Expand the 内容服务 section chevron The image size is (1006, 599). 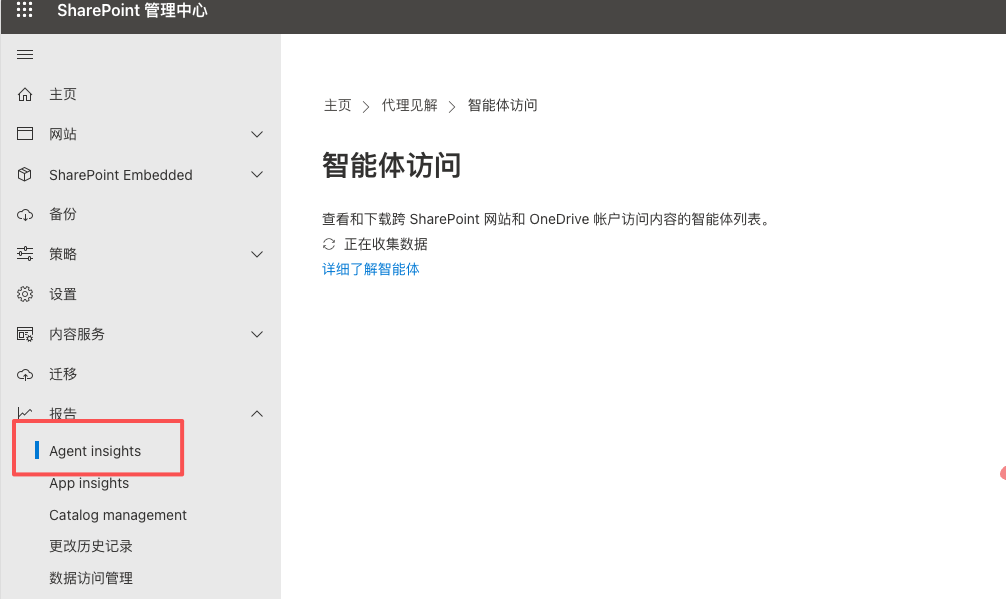257,334
